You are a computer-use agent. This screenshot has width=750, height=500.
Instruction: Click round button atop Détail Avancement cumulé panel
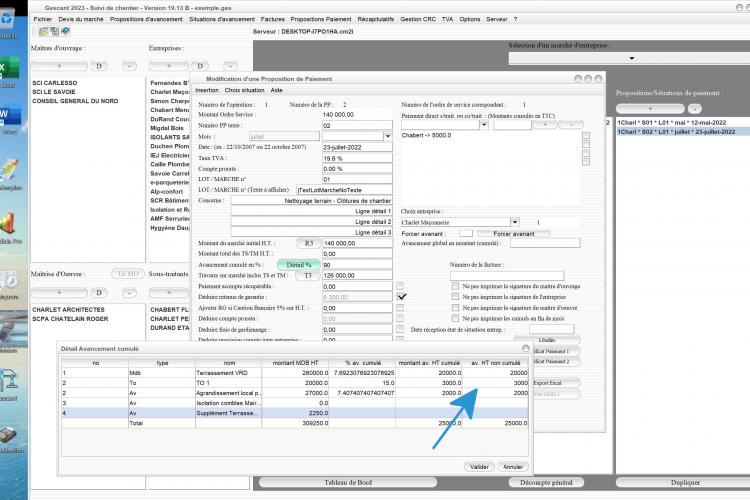tap(526, 349)
